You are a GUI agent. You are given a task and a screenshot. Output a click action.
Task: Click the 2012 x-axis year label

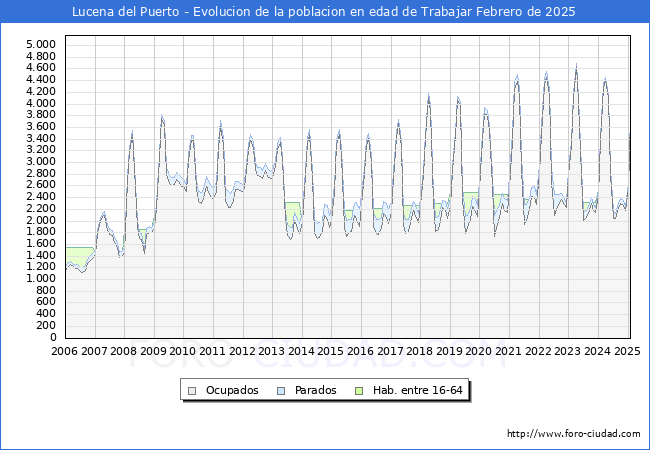point(242,351)
